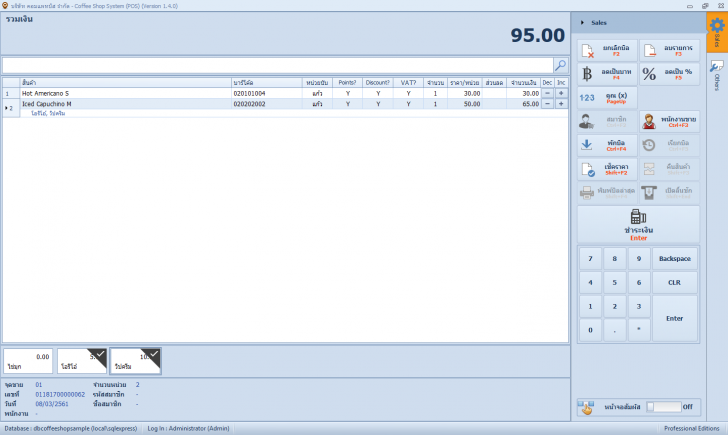Image resolution: width=728 pixels, height=435 pixels.
Task: Click the magnifier search icon beside the search box
Action: pos(560,65)
